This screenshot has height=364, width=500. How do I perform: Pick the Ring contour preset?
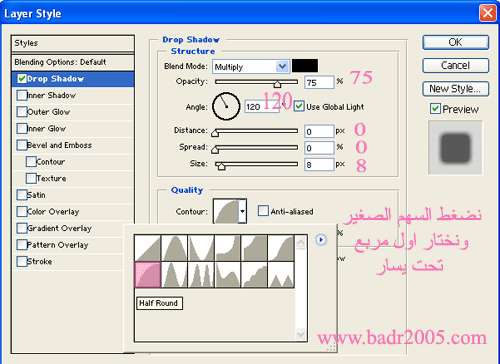[174, 275]
